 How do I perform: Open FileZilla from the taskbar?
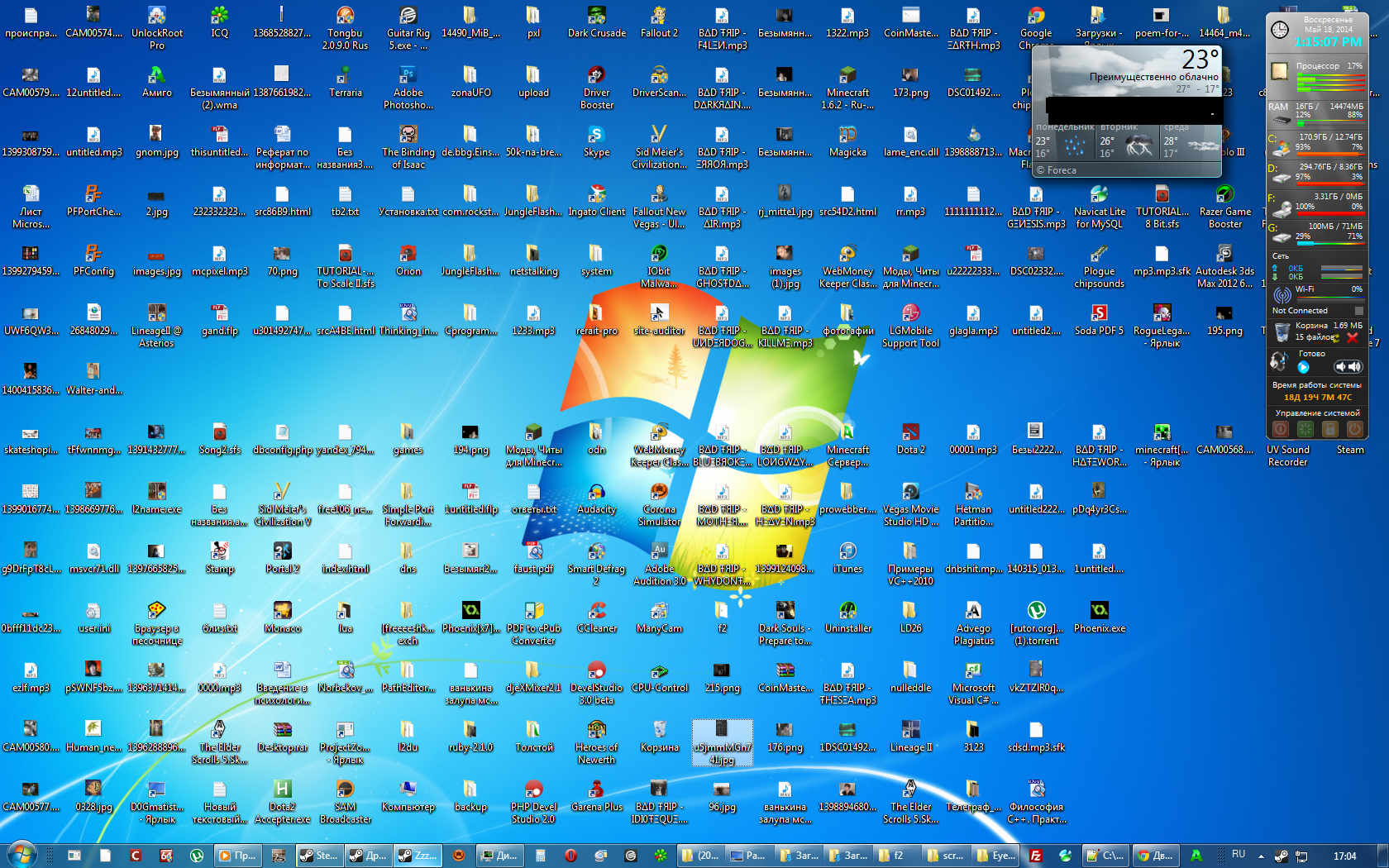click(x=1034, y=856)
